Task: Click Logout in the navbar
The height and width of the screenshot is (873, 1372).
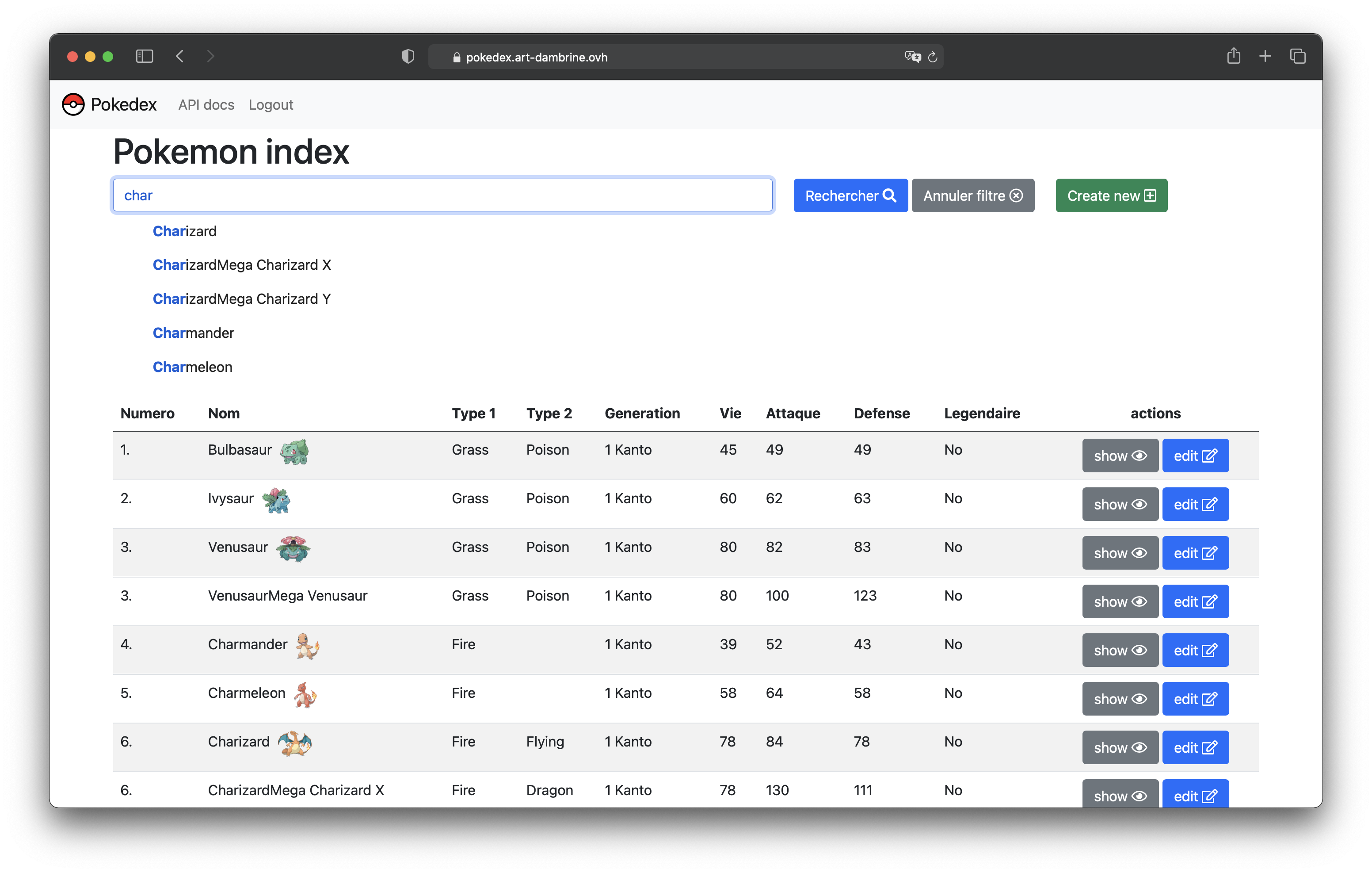Action: click(271, 105)
